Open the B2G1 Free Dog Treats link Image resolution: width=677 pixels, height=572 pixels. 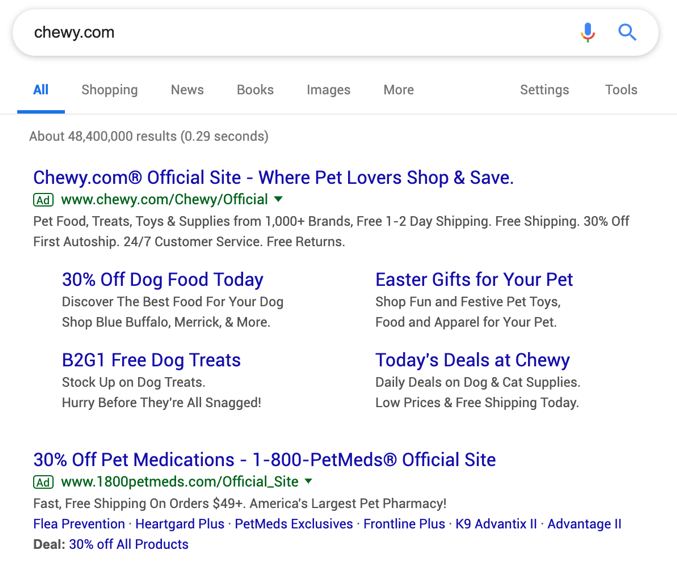[151, 360]
